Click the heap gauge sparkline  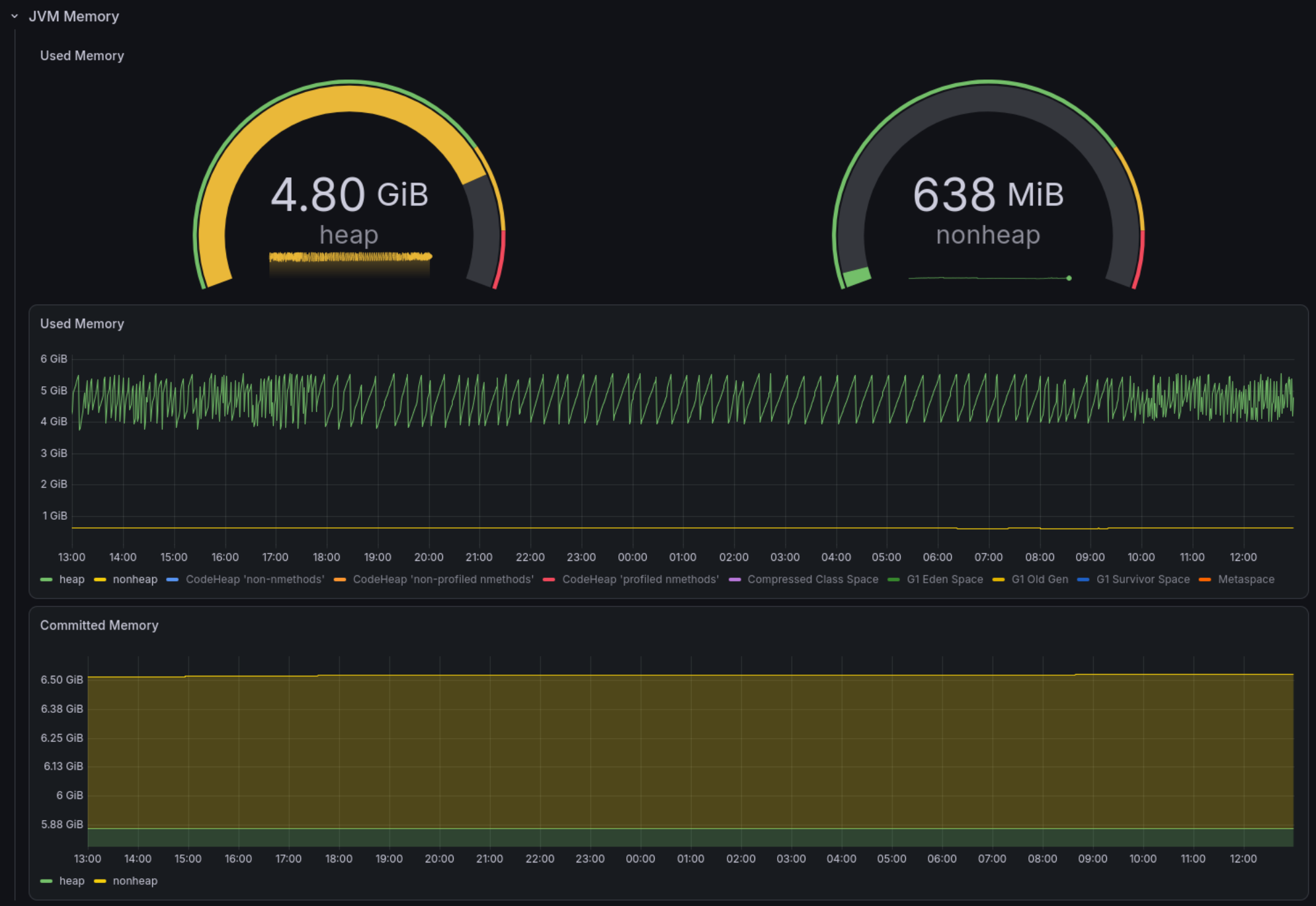coord(350,263)
